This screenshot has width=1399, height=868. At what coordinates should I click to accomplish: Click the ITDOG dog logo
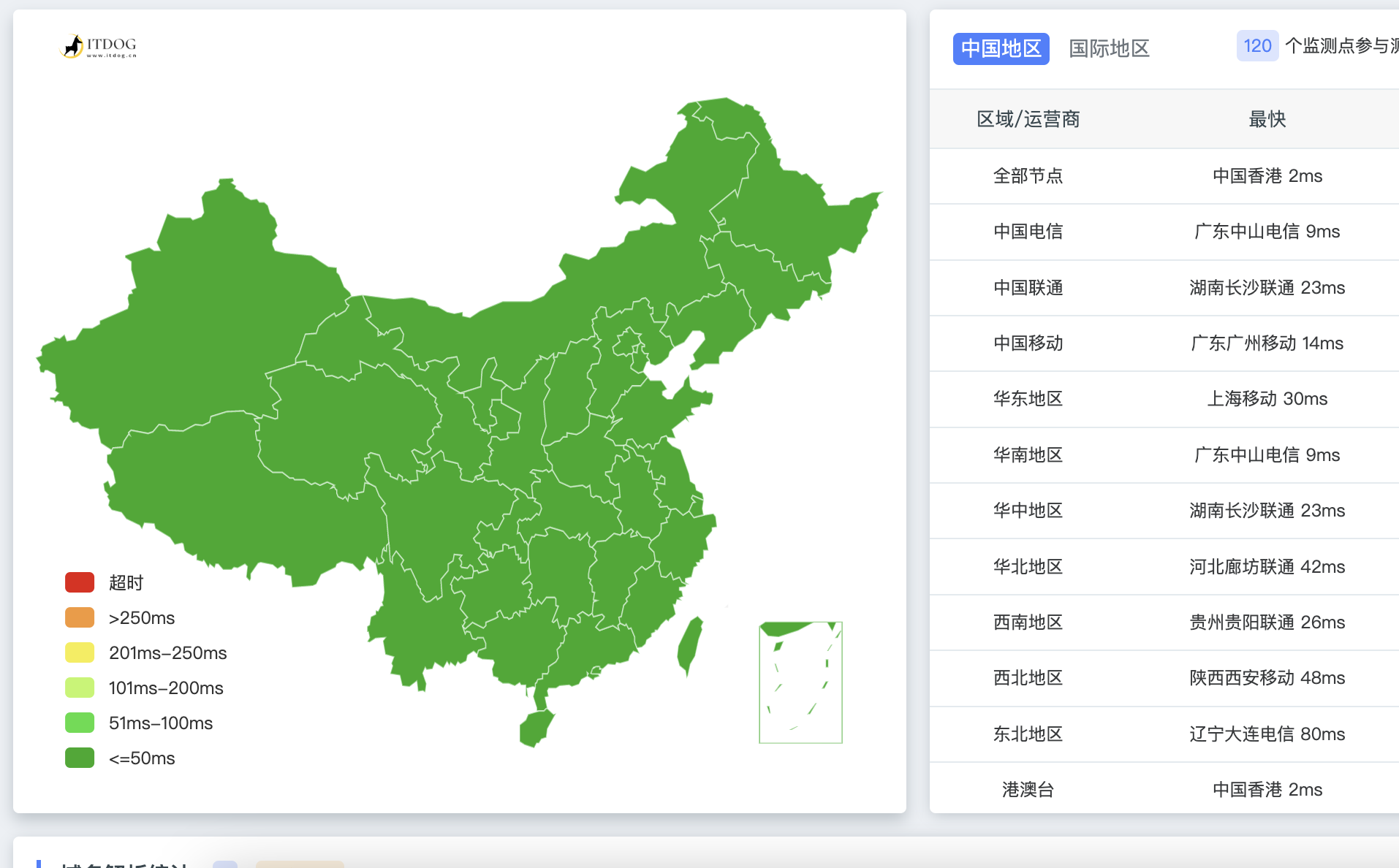click(x=72, y=46)
